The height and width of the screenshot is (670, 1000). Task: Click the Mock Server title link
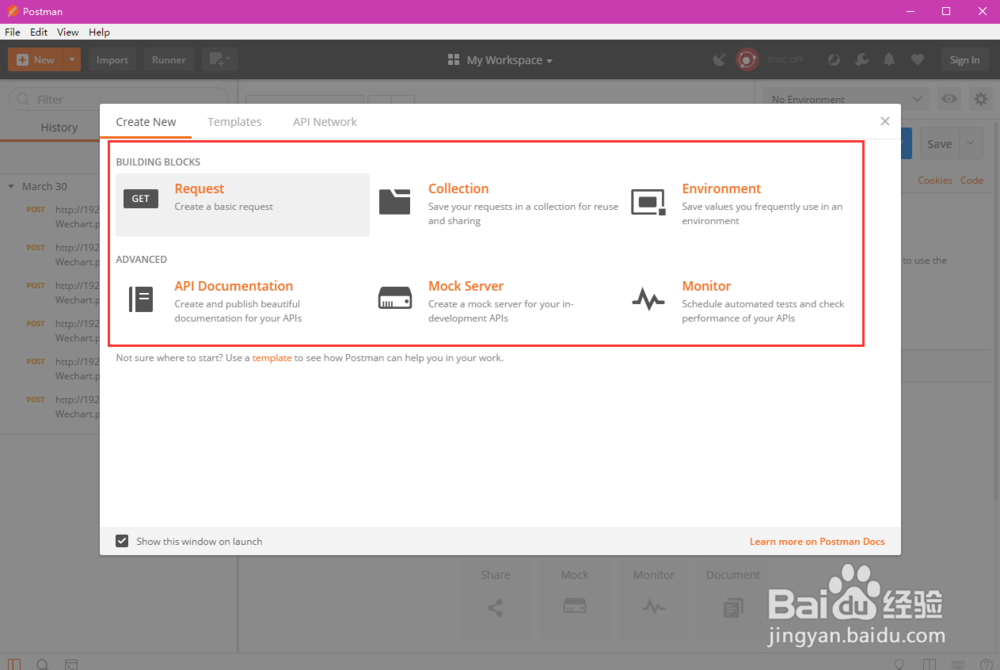point(466,286)
